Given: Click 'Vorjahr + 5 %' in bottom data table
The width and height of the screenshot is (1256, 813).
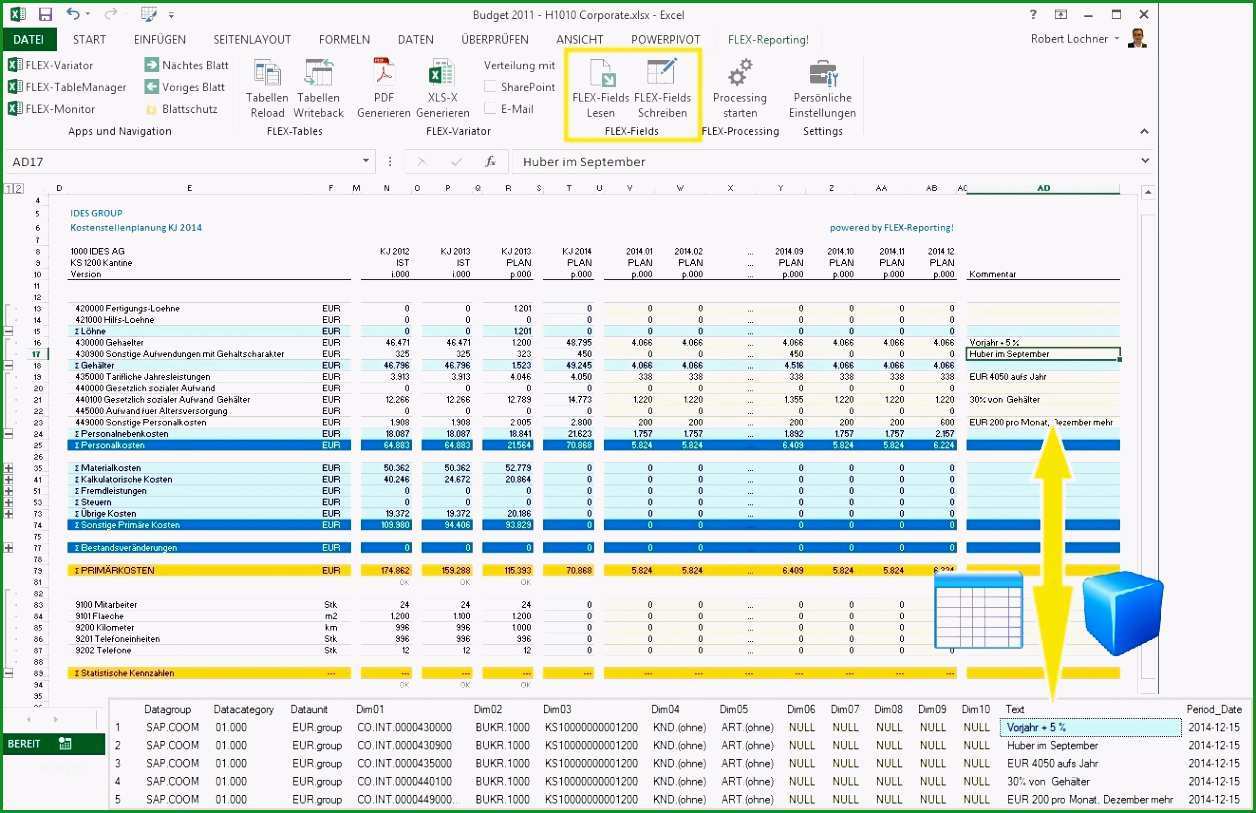Looking at the screenshot, I should 1090,727.
